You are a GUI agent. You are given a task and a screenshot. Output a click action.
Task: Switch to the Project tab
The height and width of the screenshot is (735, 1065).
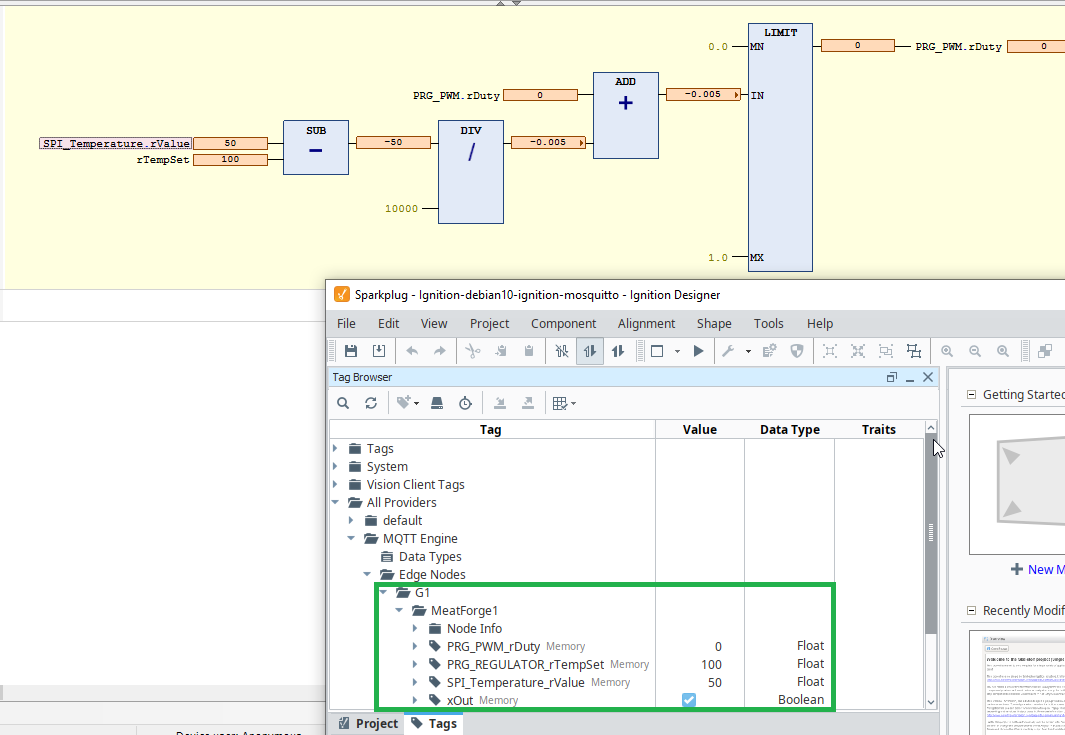[367, 723]
